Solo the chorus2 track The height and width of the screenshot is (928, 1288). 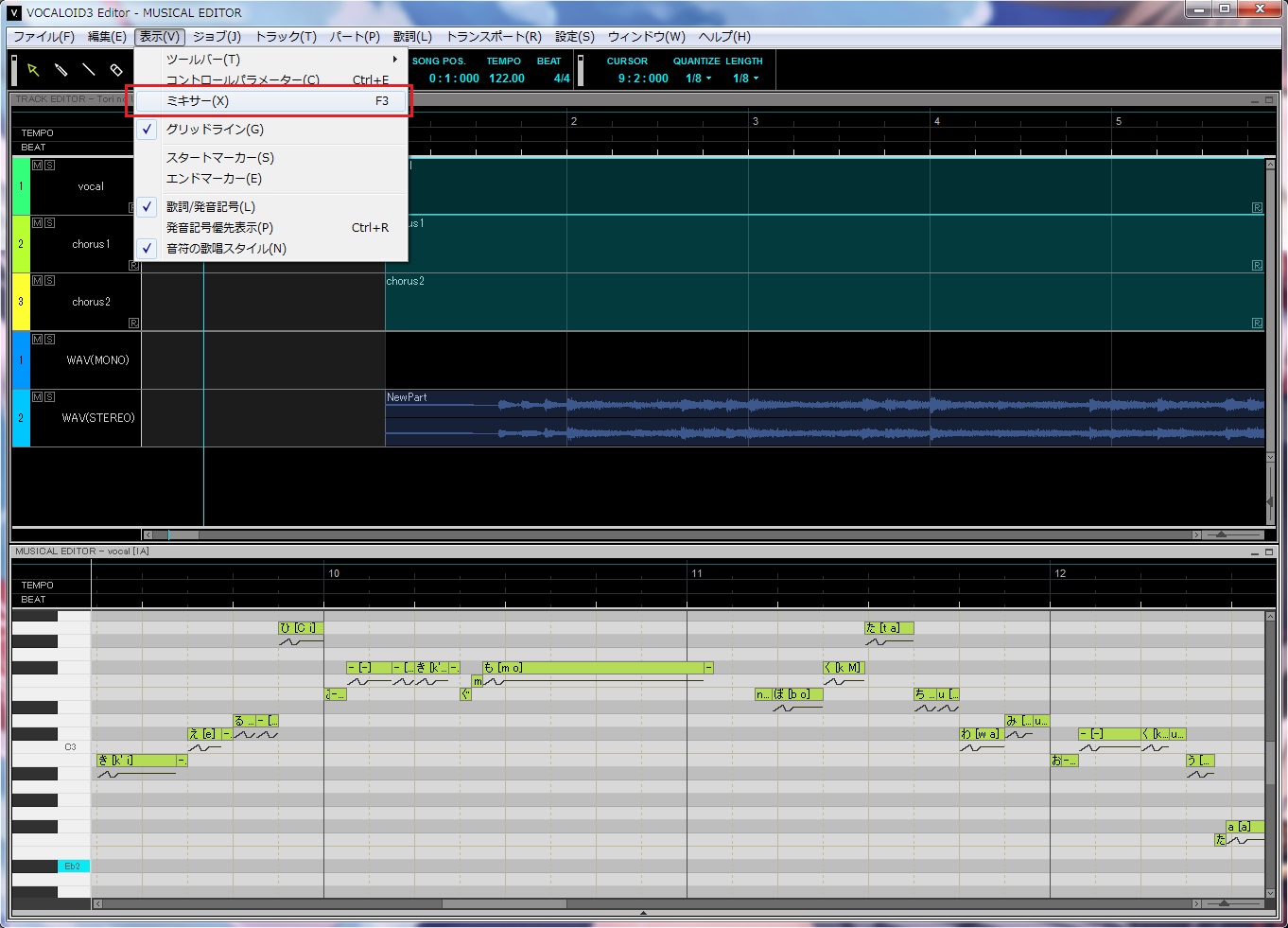[x=49, y=280]
